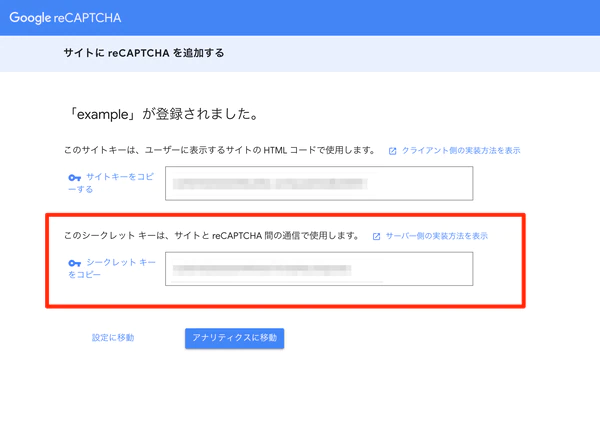Select the blurred secret key field
600x433 pixels.
point(319,269)
